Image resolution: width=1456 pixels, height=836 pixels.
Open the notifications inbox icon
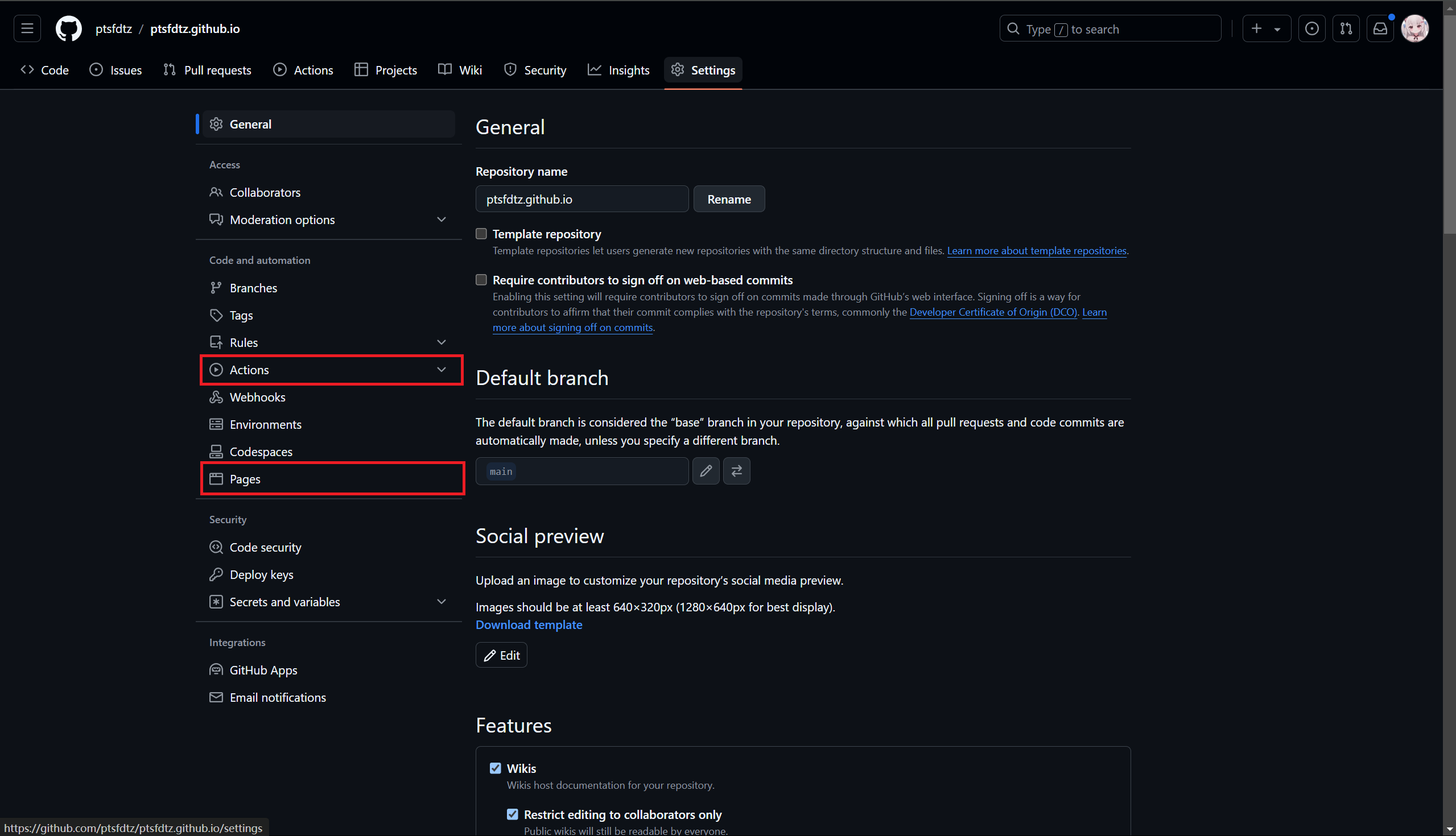[1380, 28]
